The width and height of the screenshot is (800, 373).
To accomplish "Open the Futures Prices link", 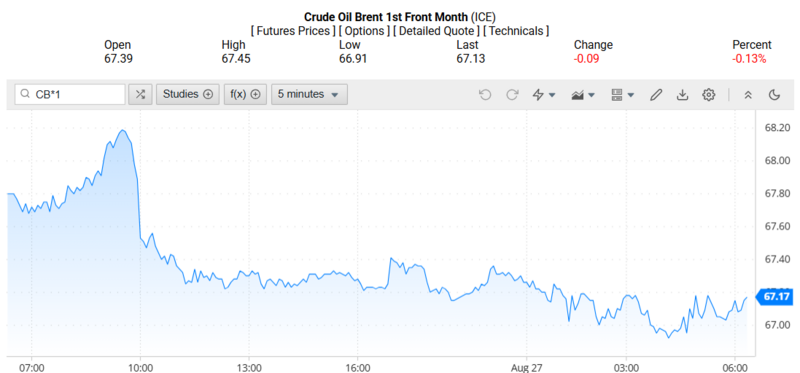I will click(x=294, y=31).
